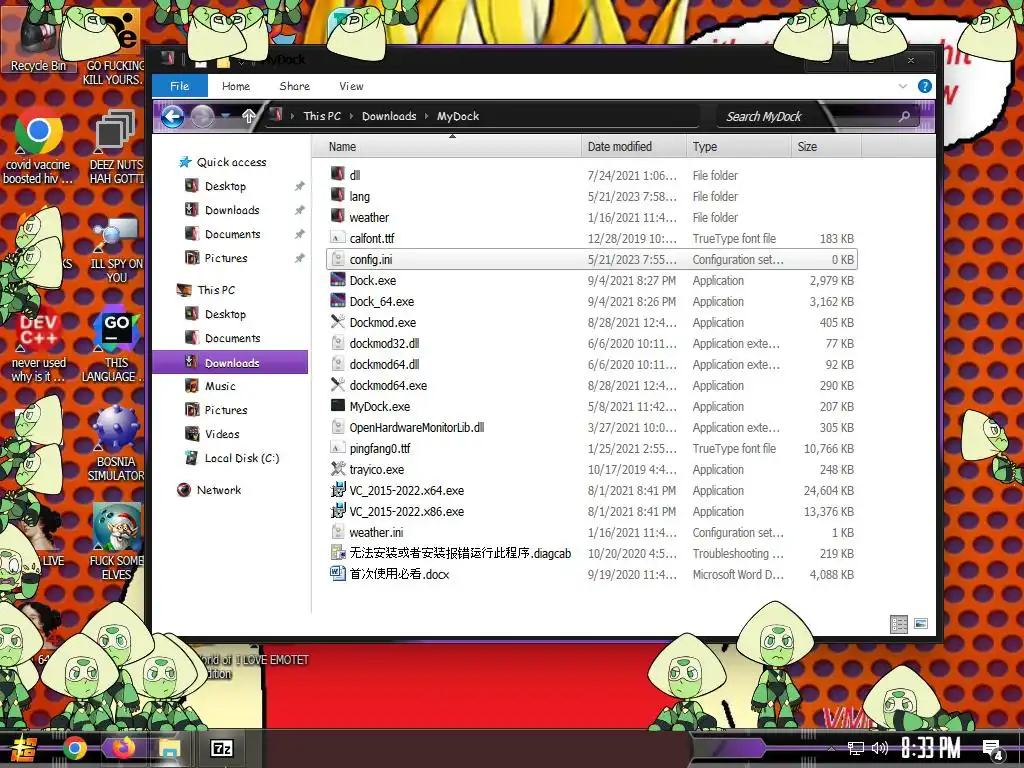
Task: Switch to large icons view layout button
Action: click(x=921, y=624)
